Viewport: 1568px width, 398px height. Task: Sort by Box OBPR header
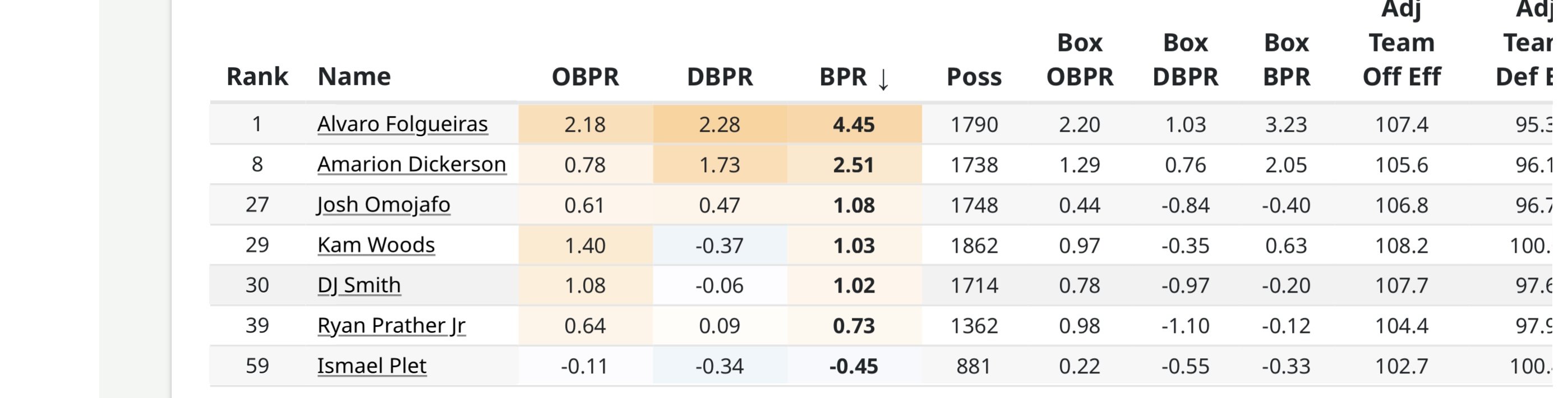click(x=1079, y=59)
